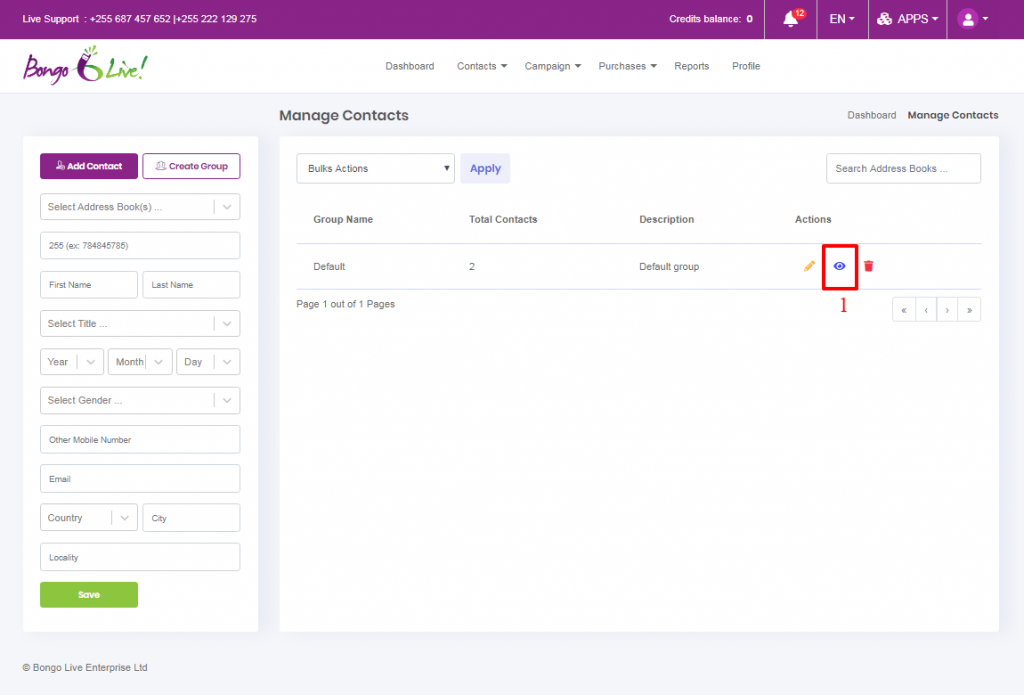Expand the Select Gender dropdown
Viewport: 1024px width, 695px height.
click(x=139, y=400)
